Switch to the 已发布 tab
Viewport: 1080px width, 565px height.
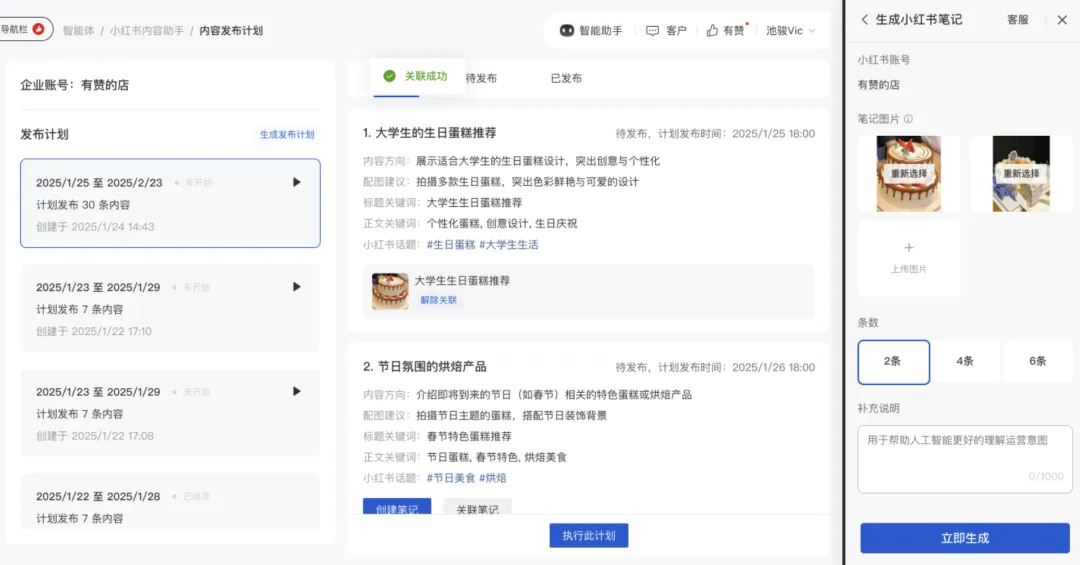pyautogui.click(x=566, y=78)
